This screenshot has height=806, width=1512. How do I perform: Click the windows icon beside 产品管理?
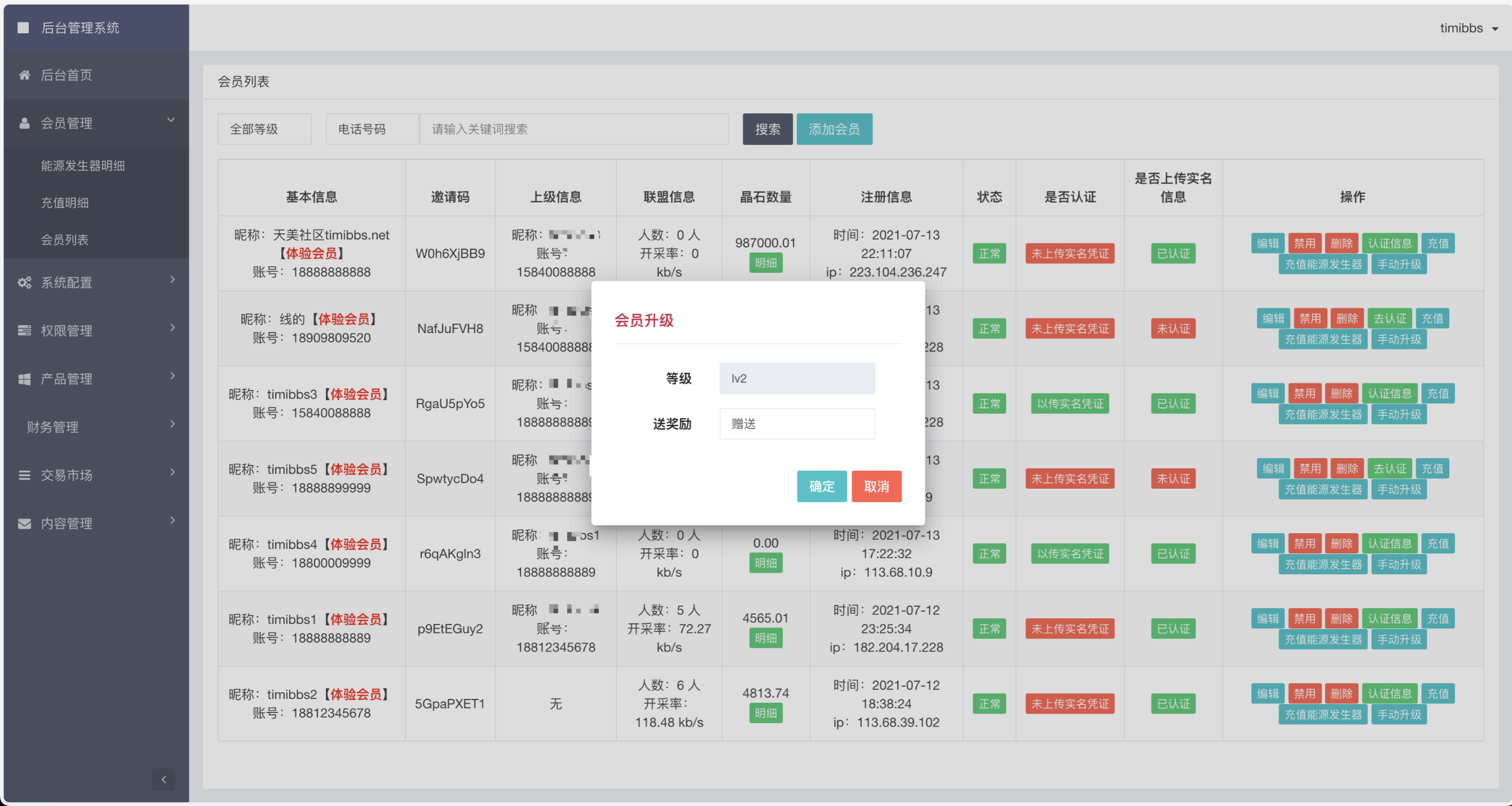click(24, 379)
